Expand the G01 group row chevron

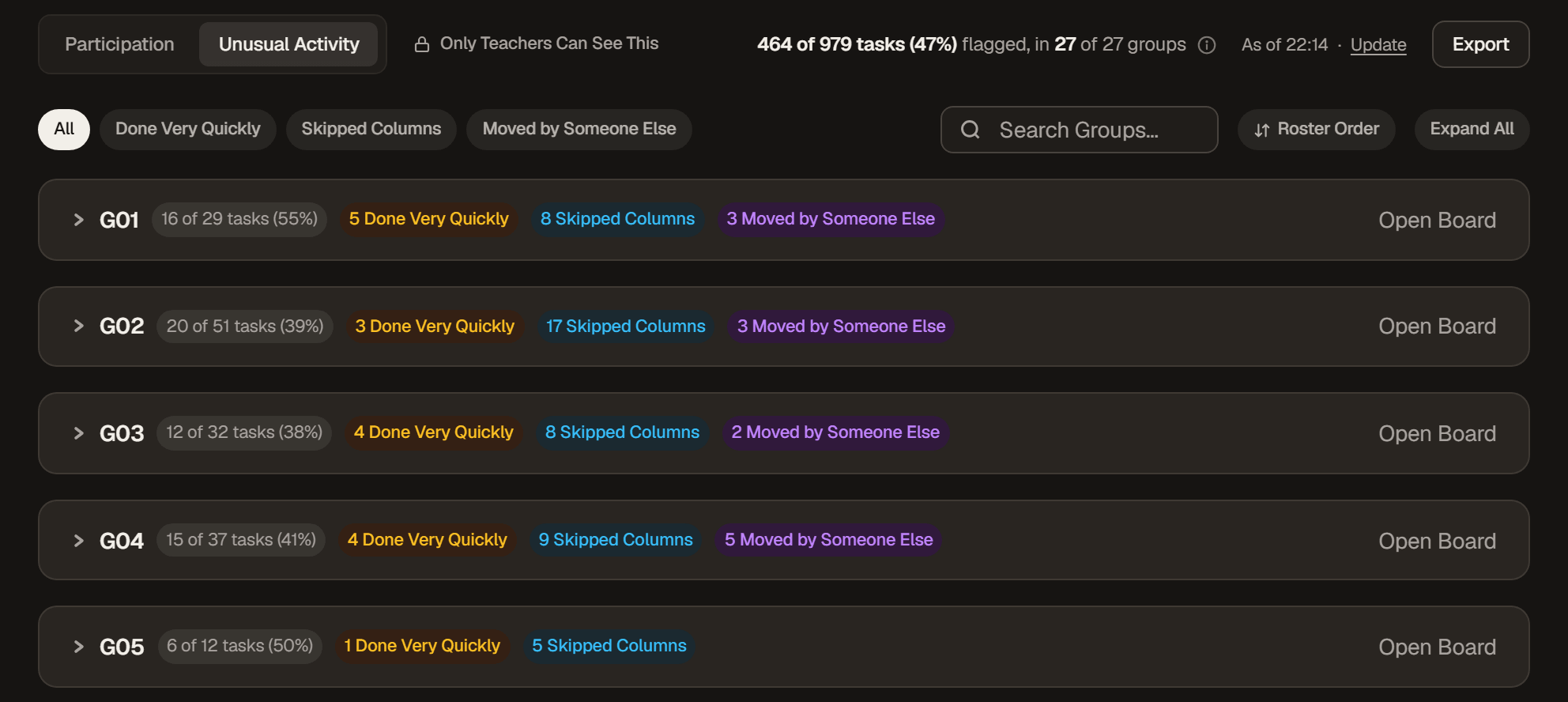coord(78,220)
